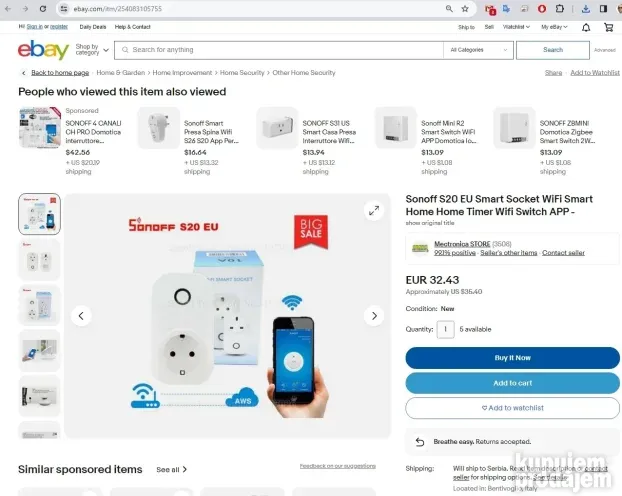This screenshot has width=622, height=496.
Task: Click Back to home page link
Action: click(x=60, y=73)
